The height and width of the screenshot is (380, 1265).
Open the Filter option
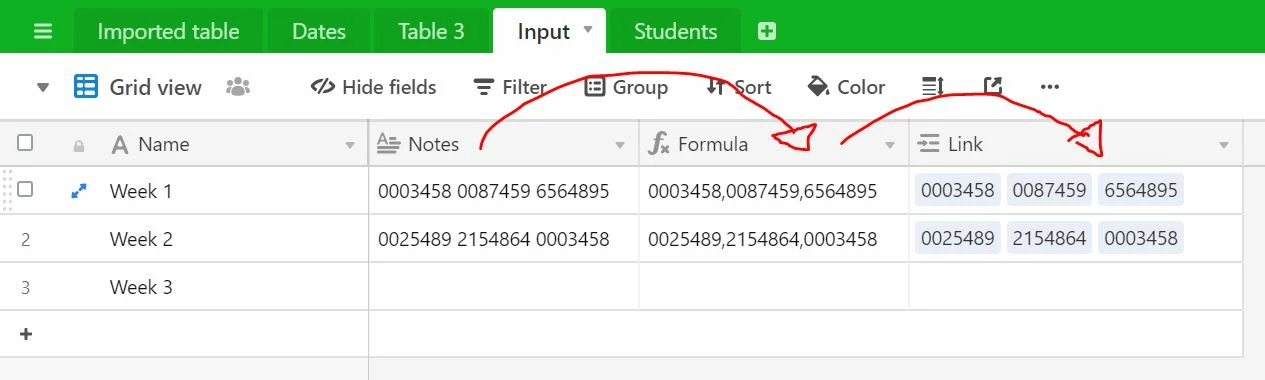click(510, 87)
